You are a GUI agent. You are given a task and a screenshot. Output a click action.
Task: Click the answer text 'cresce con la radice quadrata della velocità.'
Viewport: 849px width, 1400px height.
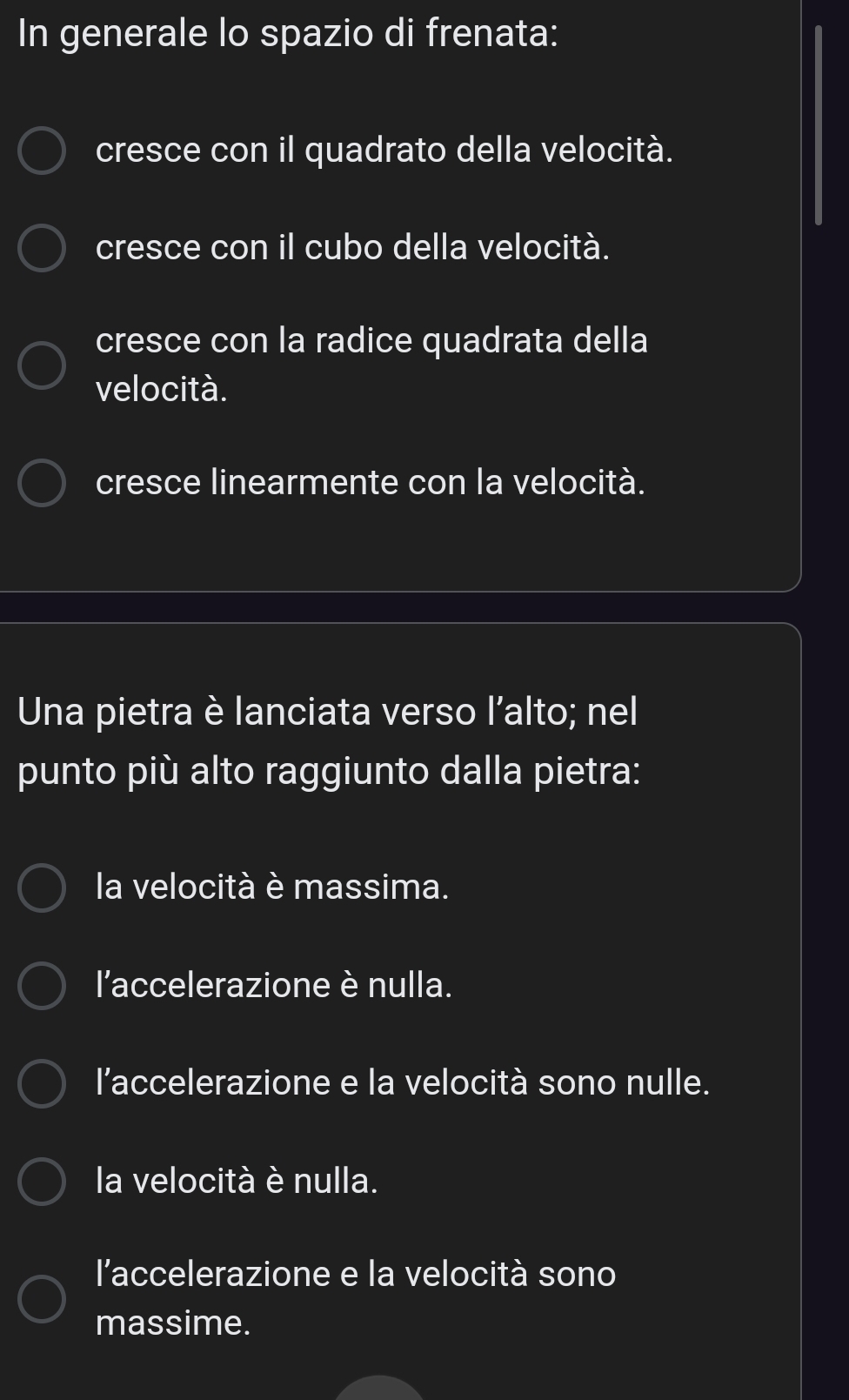click(371, 365)
